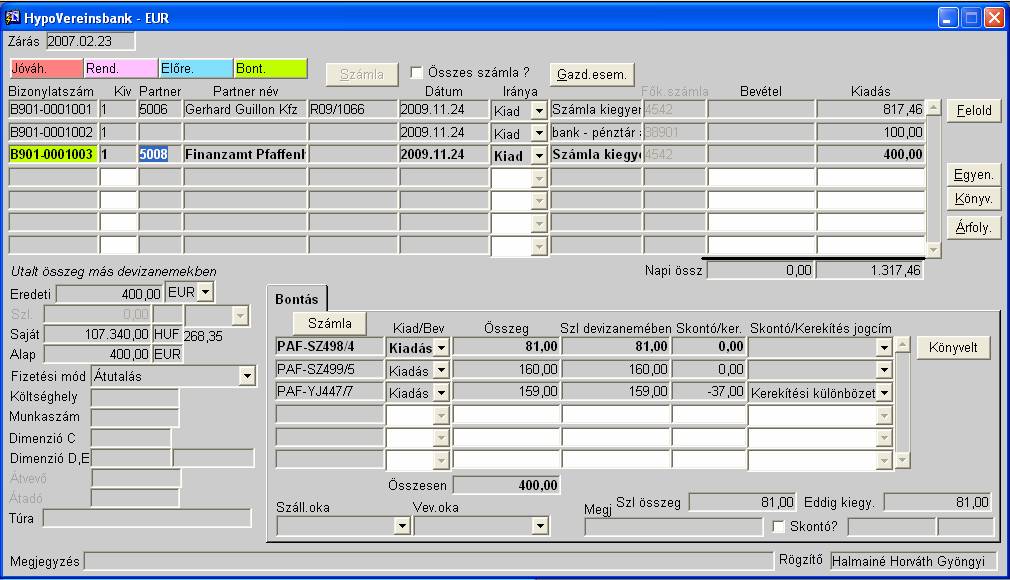Click scroll-down arrow of the transactions list
The width and height of the screenshot is (1010, 580).
point(934,249)
